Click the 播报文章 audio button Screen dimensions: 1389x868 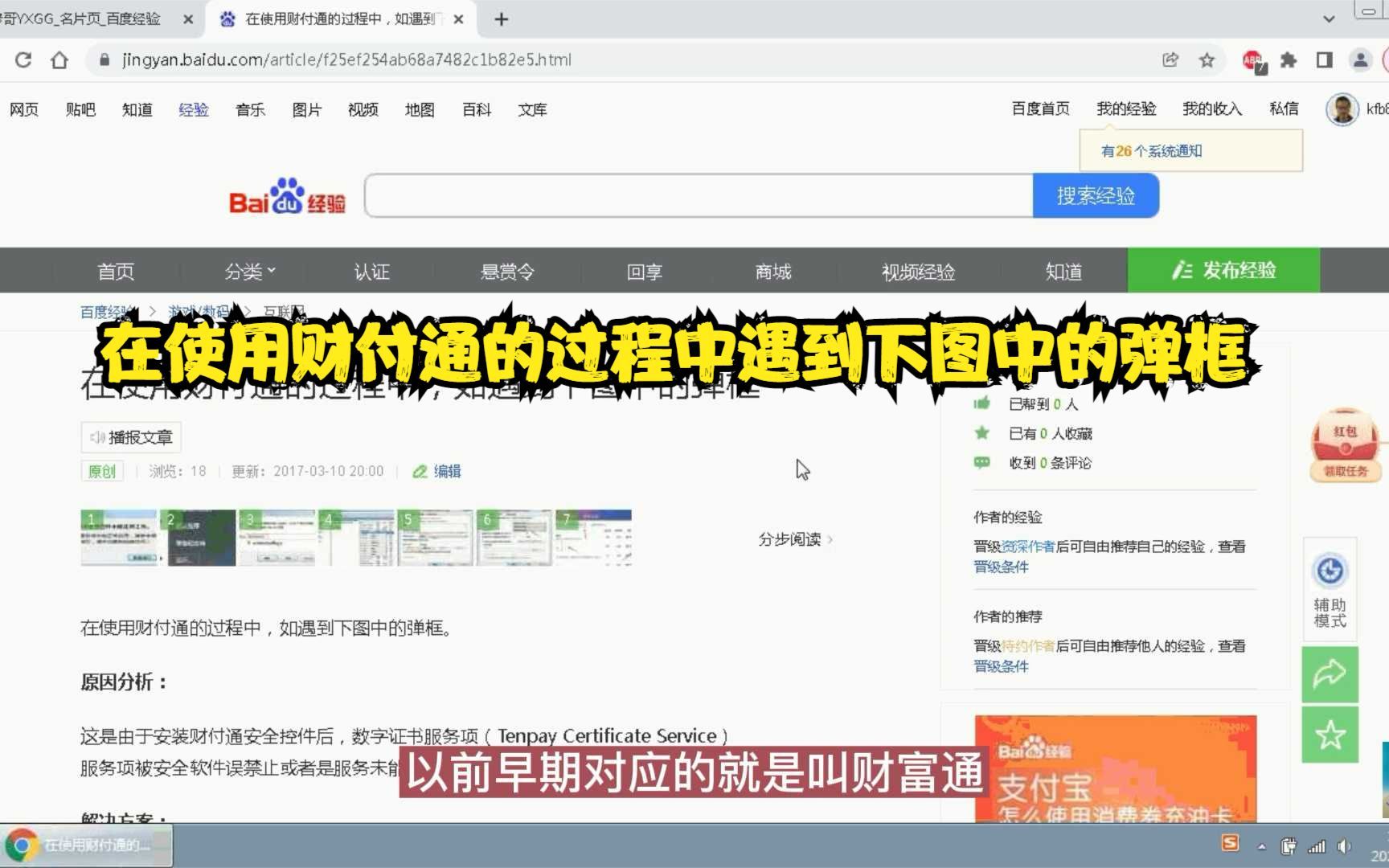coord(131,437)
